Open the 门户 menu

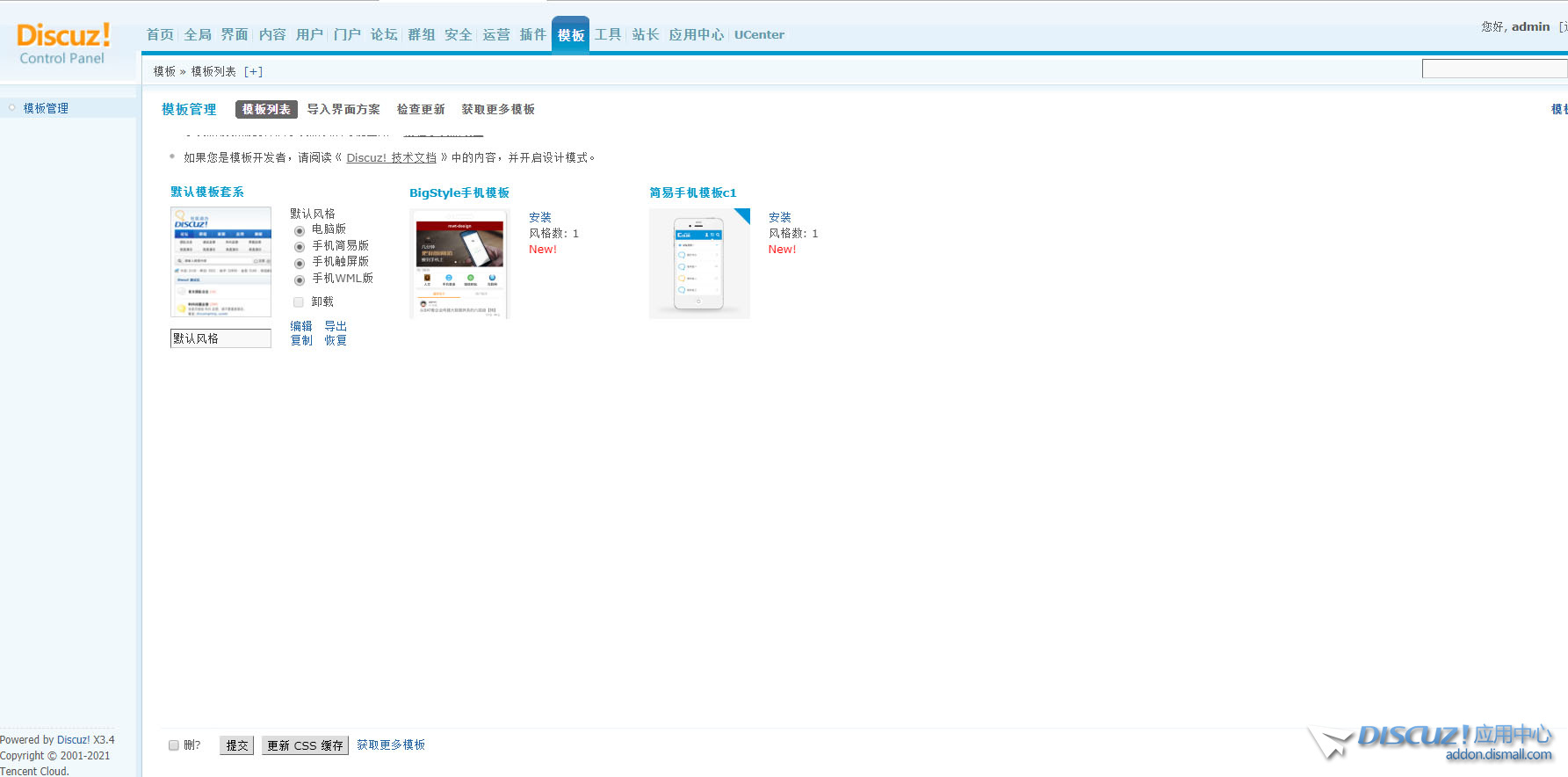347,34
